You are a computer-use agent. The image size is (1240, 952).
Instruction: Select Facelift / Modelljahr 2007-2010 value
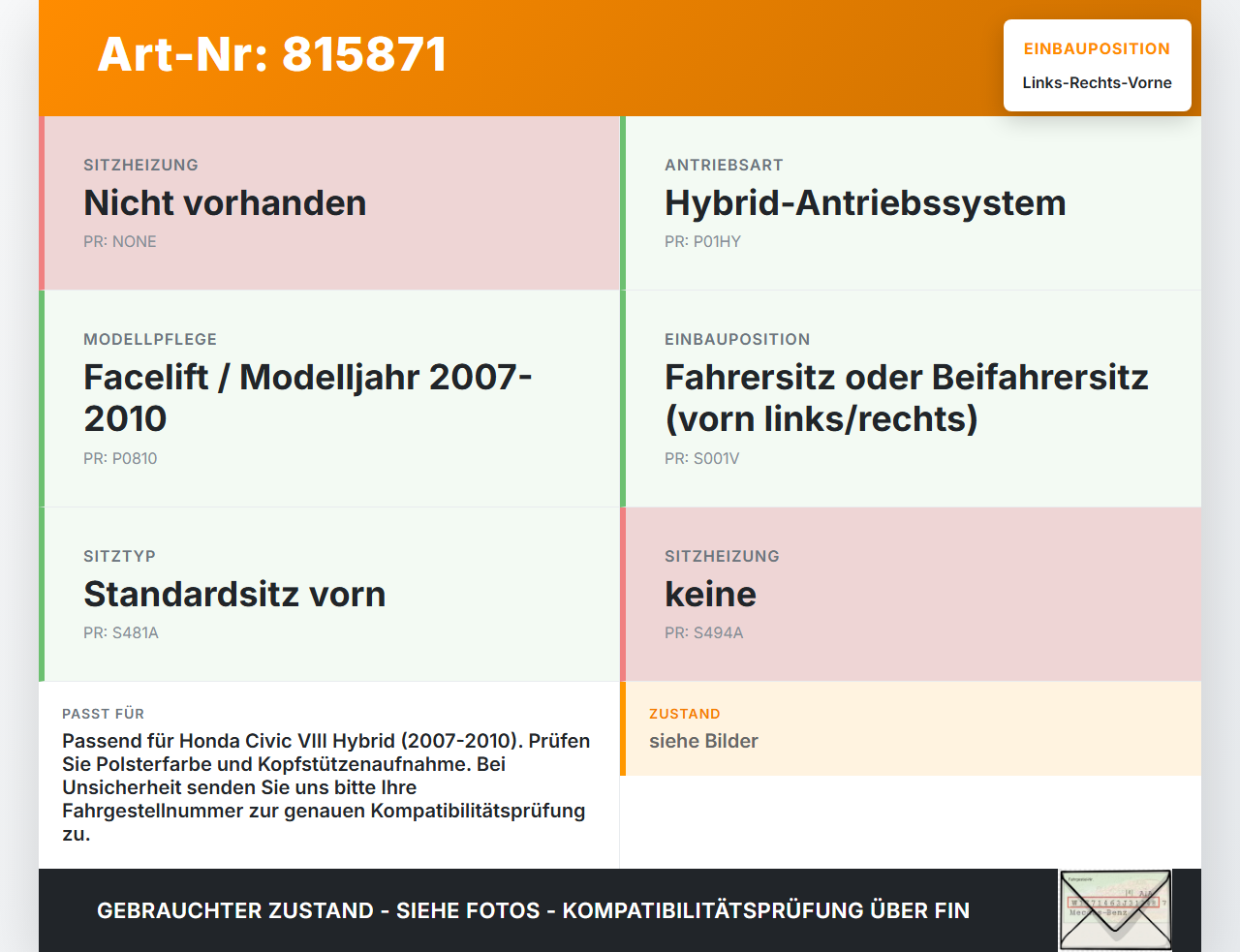[308, 398]
